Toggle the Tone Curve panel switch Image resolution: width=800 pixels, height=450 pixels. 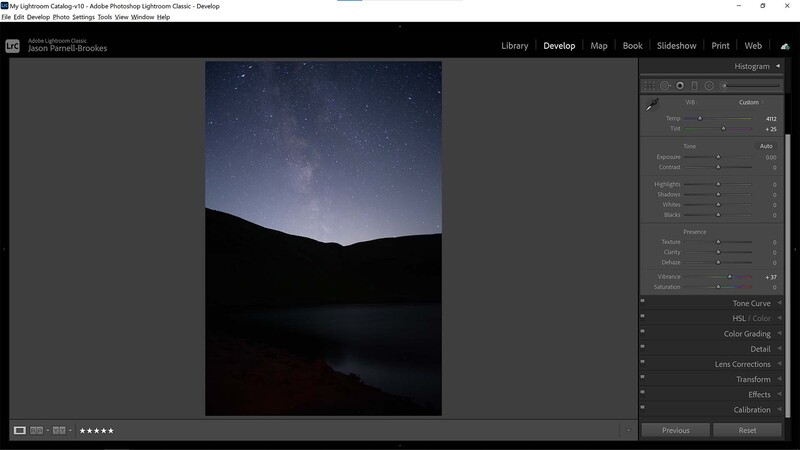pos(642,301)
